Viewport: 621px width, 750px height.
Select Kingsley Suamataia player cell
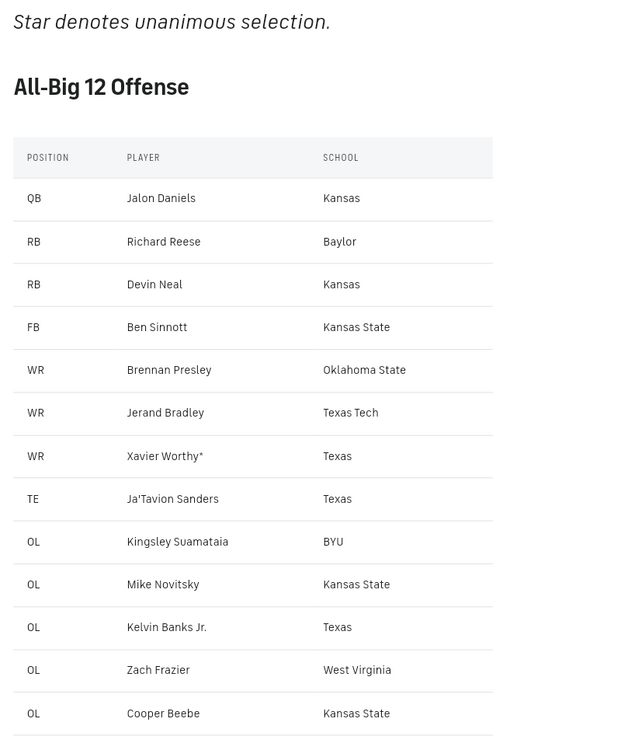(x=177, y=542)
